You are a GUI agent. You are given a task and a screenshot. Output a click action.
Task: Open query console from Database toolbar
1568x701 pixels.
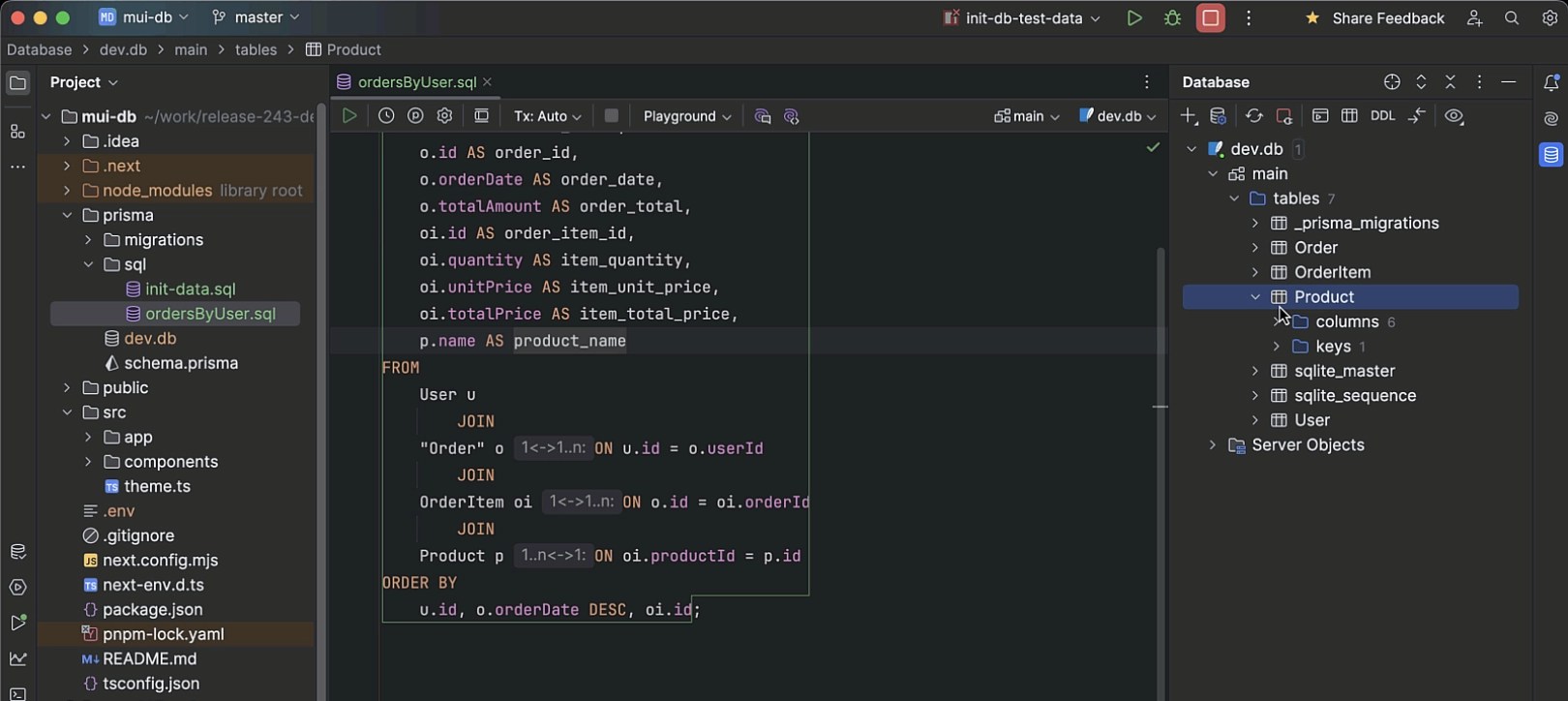[1320, 116]
